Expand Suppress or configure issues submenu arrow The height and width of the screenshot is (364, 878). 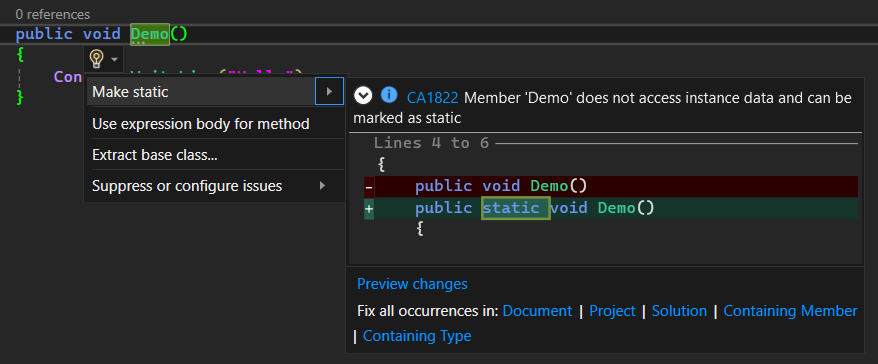323,185
